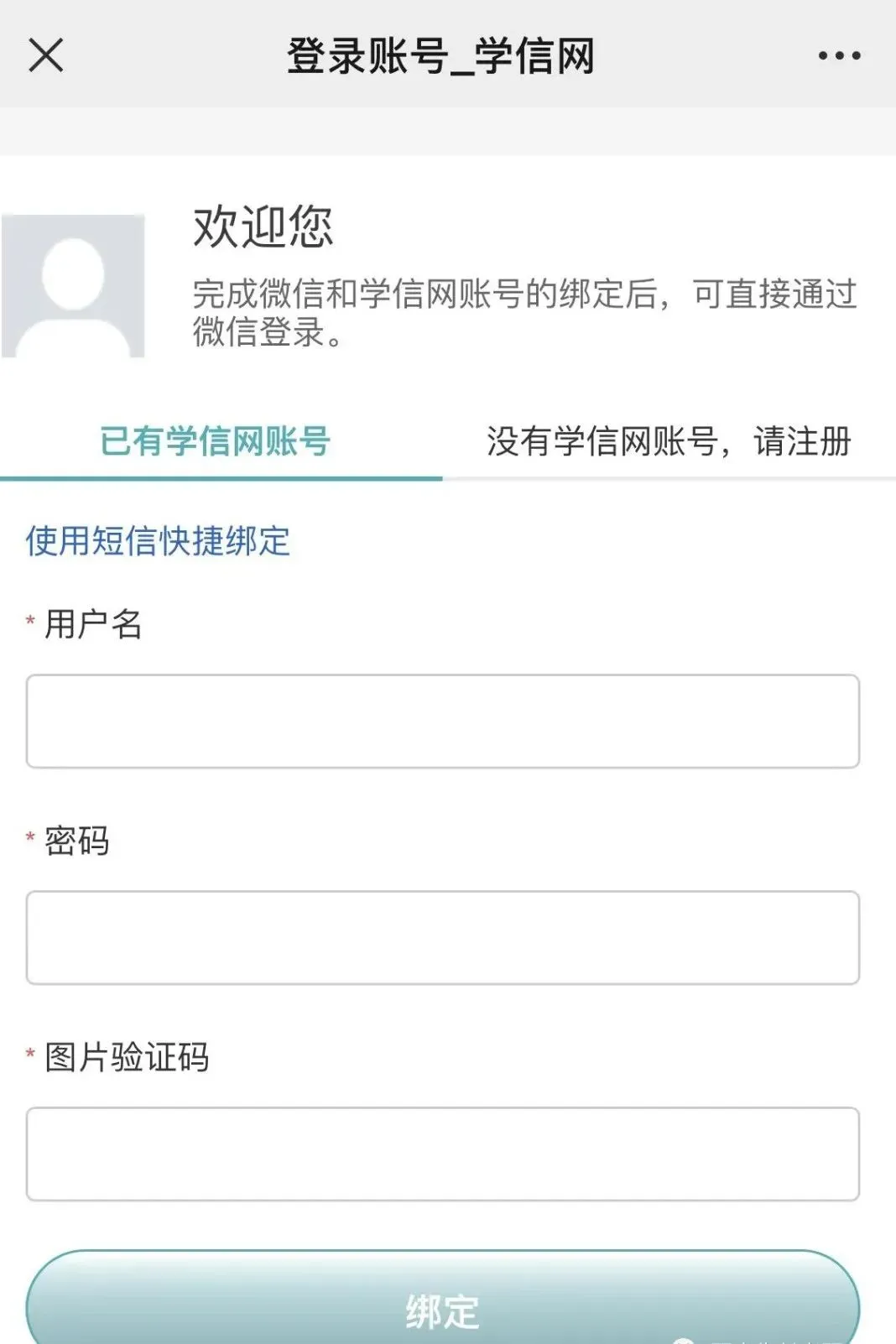Image resolution: width=896 pixels, height=1344 pixels.
Task: Click into the 密码 input box
Action: [x=442, y=937]
